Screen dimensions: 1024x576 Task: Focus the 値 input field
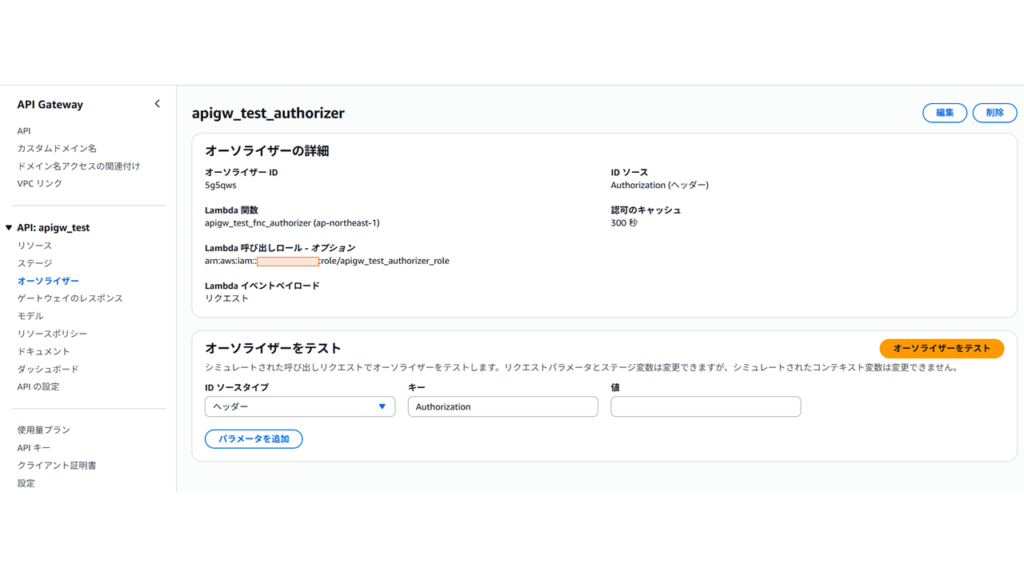[x=705, y=406]
